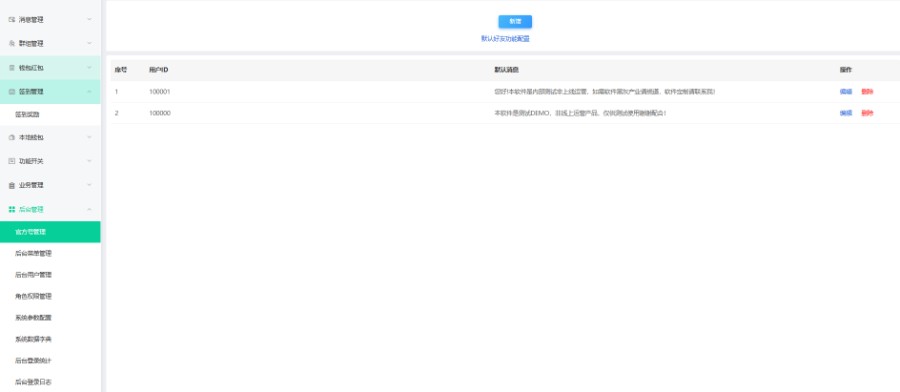900x392 pixels.
Task: Expand the 业务管理 menu chevron
Action: [x=89, y=185]
